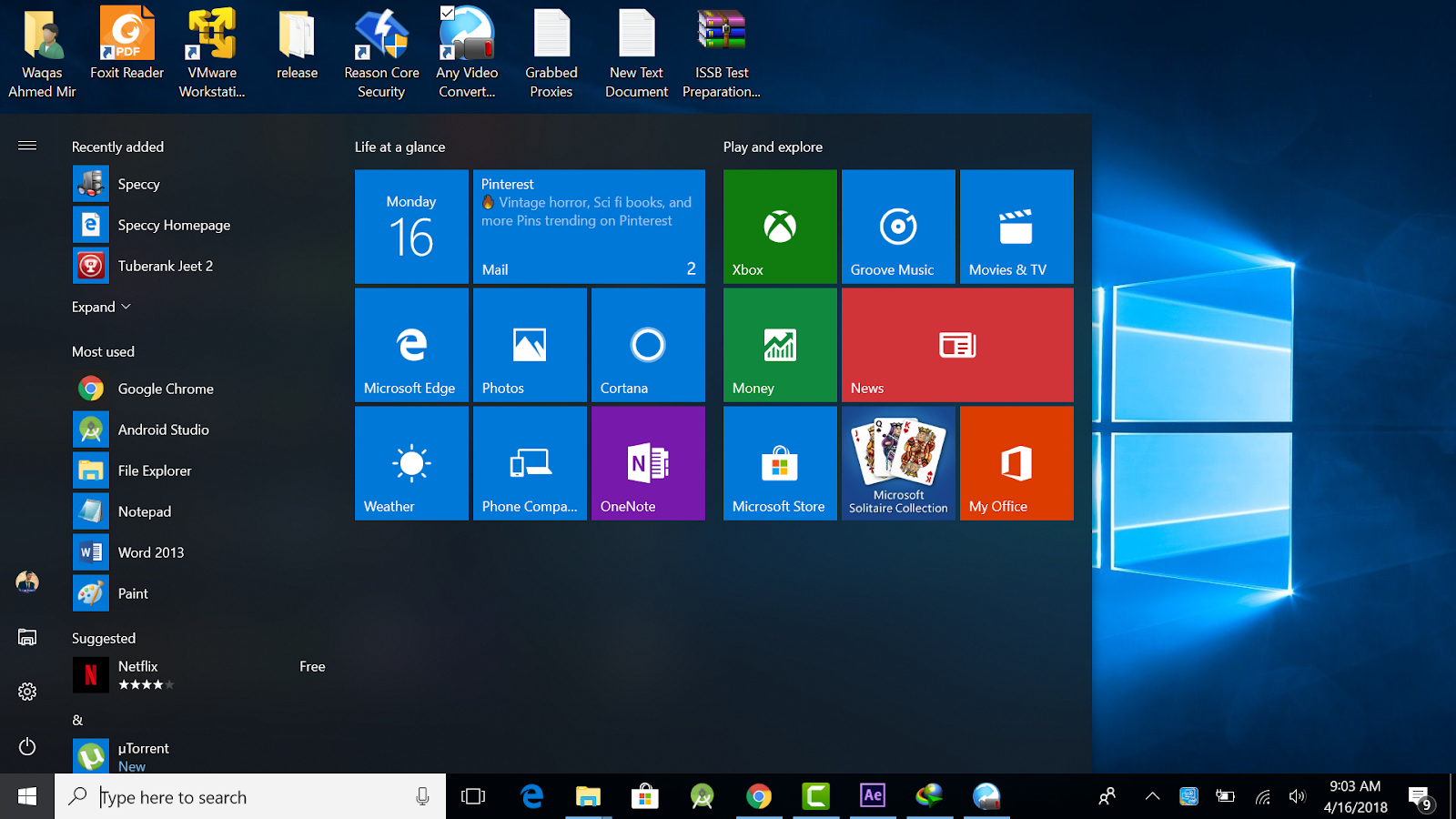Launch Microsoft Edge tile
1456x819 pixels.
pos(411,345)
